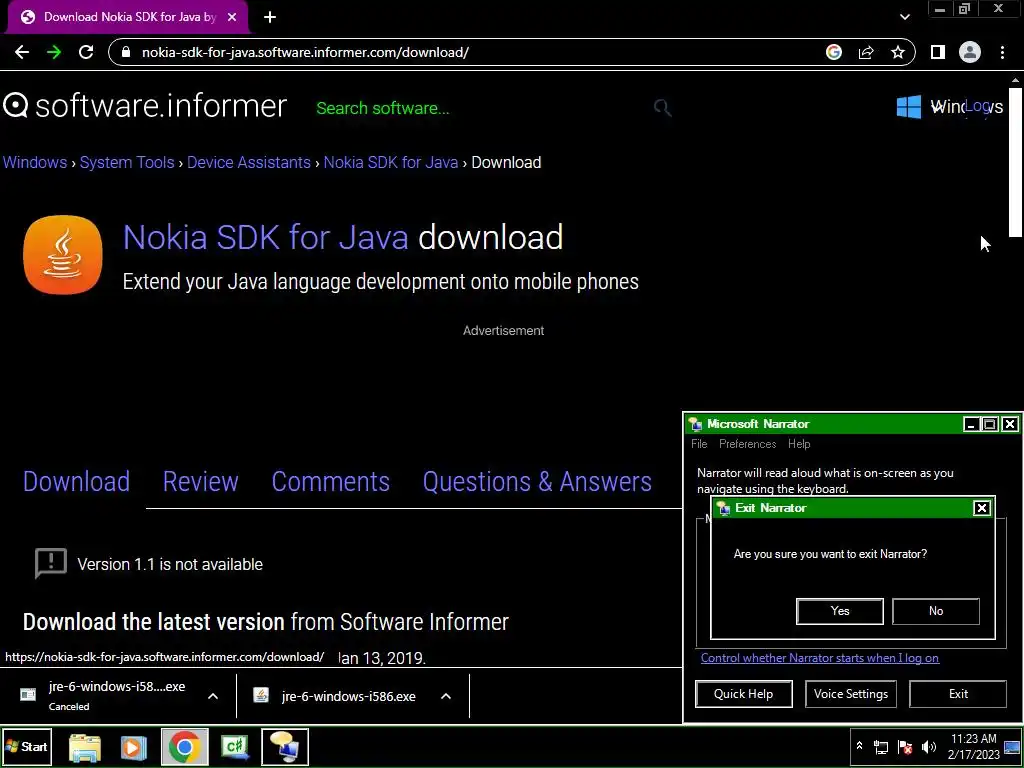1024x768 pixels.
Task: Open the tab search dropdown
Action: 904,18
